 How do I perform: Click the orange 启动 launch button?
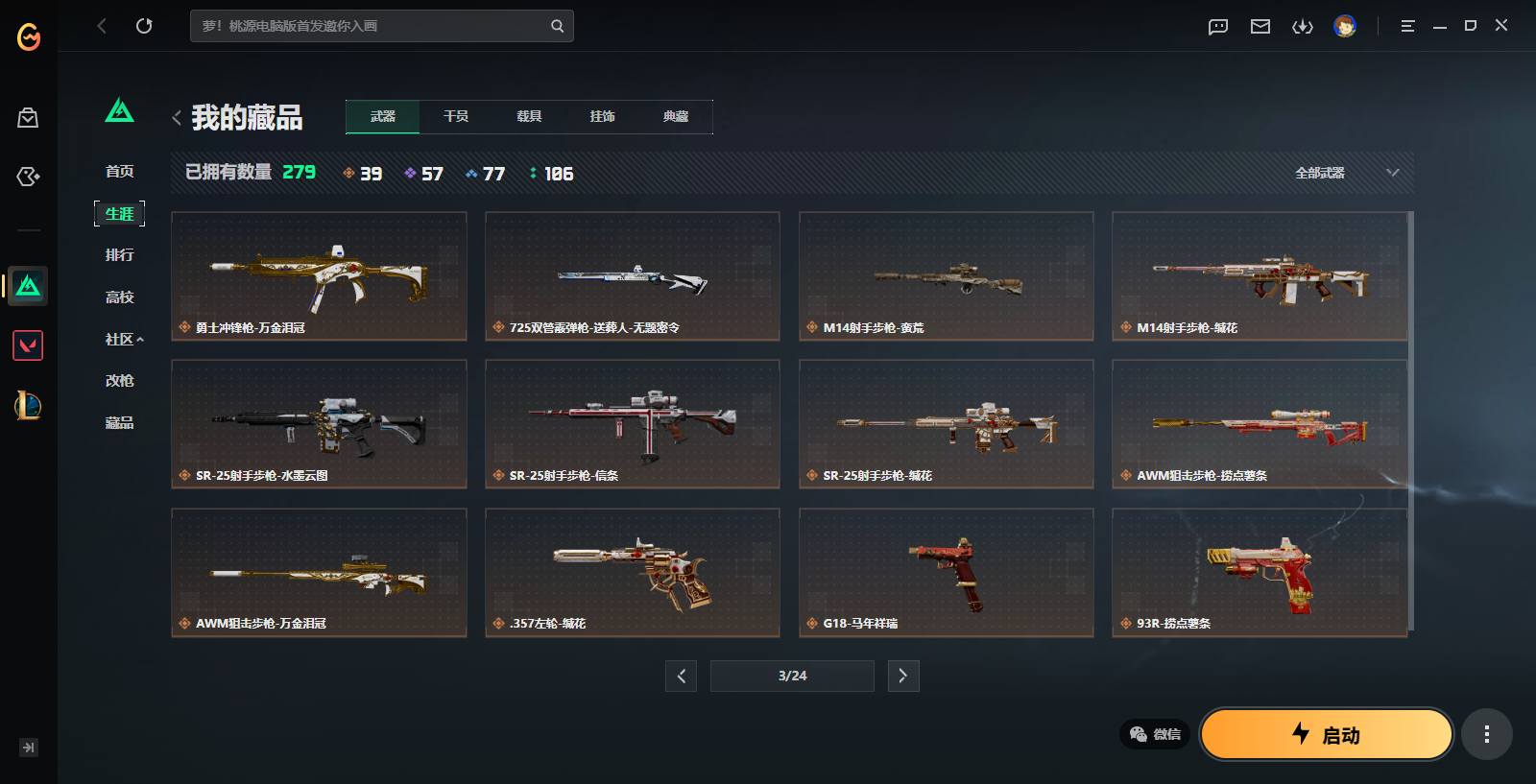click(x=1327, y=734)
